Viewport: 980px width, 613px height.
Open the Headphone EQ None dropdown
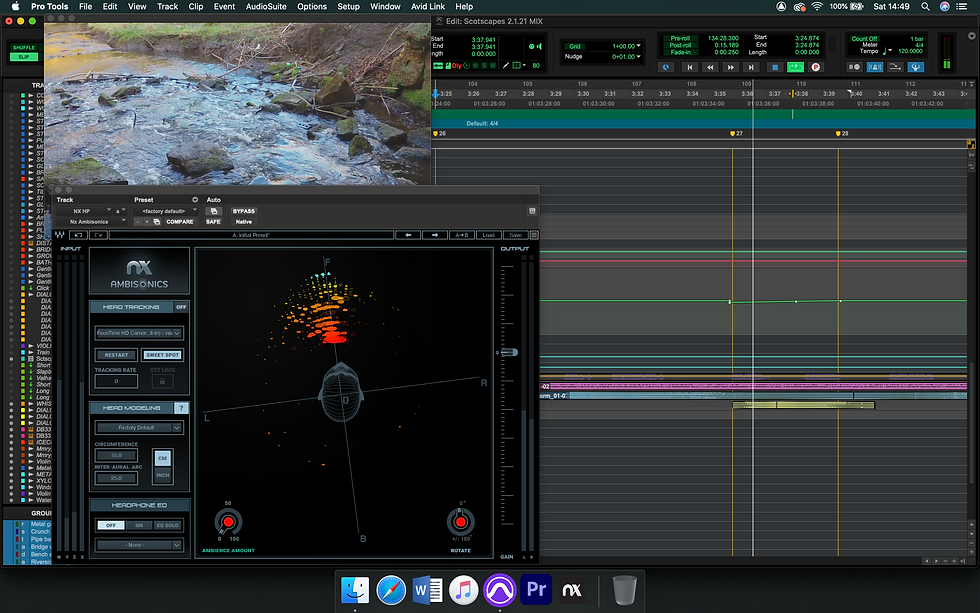139,545
